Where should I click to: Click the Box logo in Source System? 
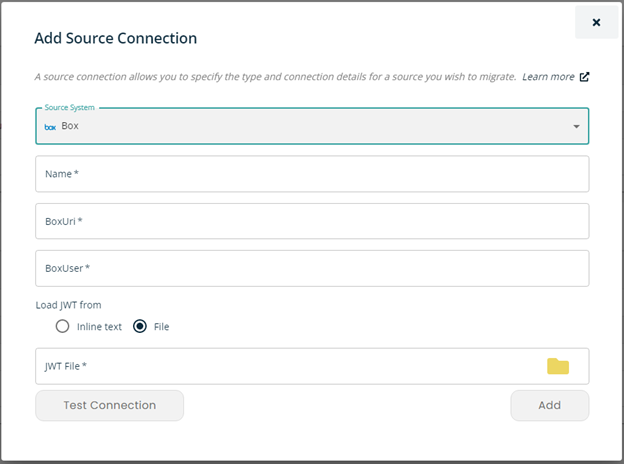pyautogui.click(x=50, y=127)
